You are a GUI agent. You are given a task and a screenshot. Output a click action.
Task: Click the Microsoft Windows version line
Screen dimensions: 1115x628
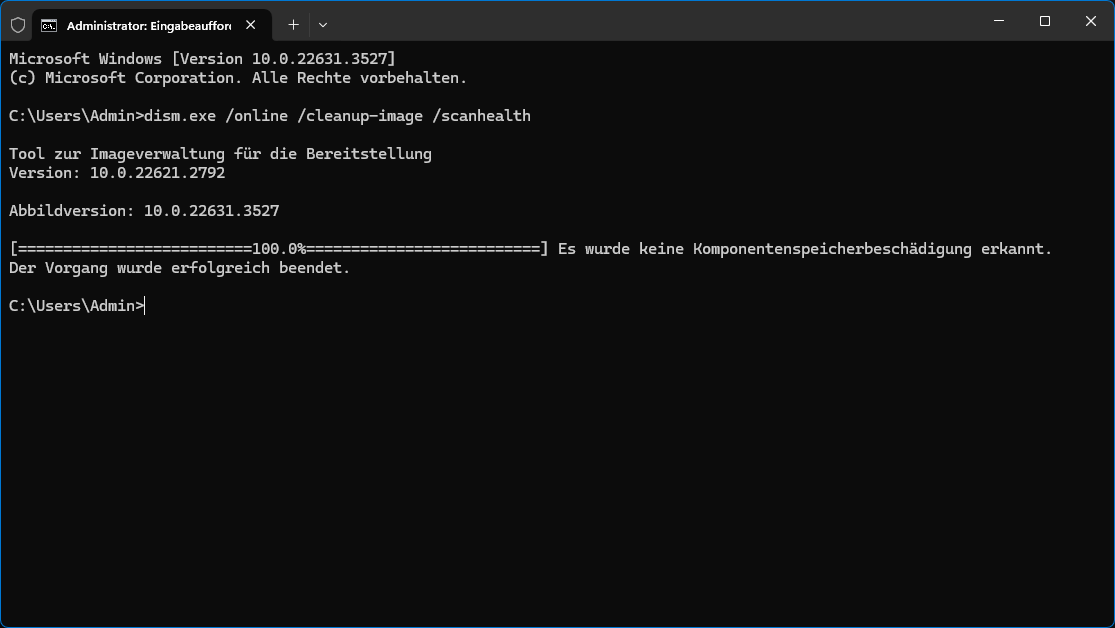tap(202, 59)
